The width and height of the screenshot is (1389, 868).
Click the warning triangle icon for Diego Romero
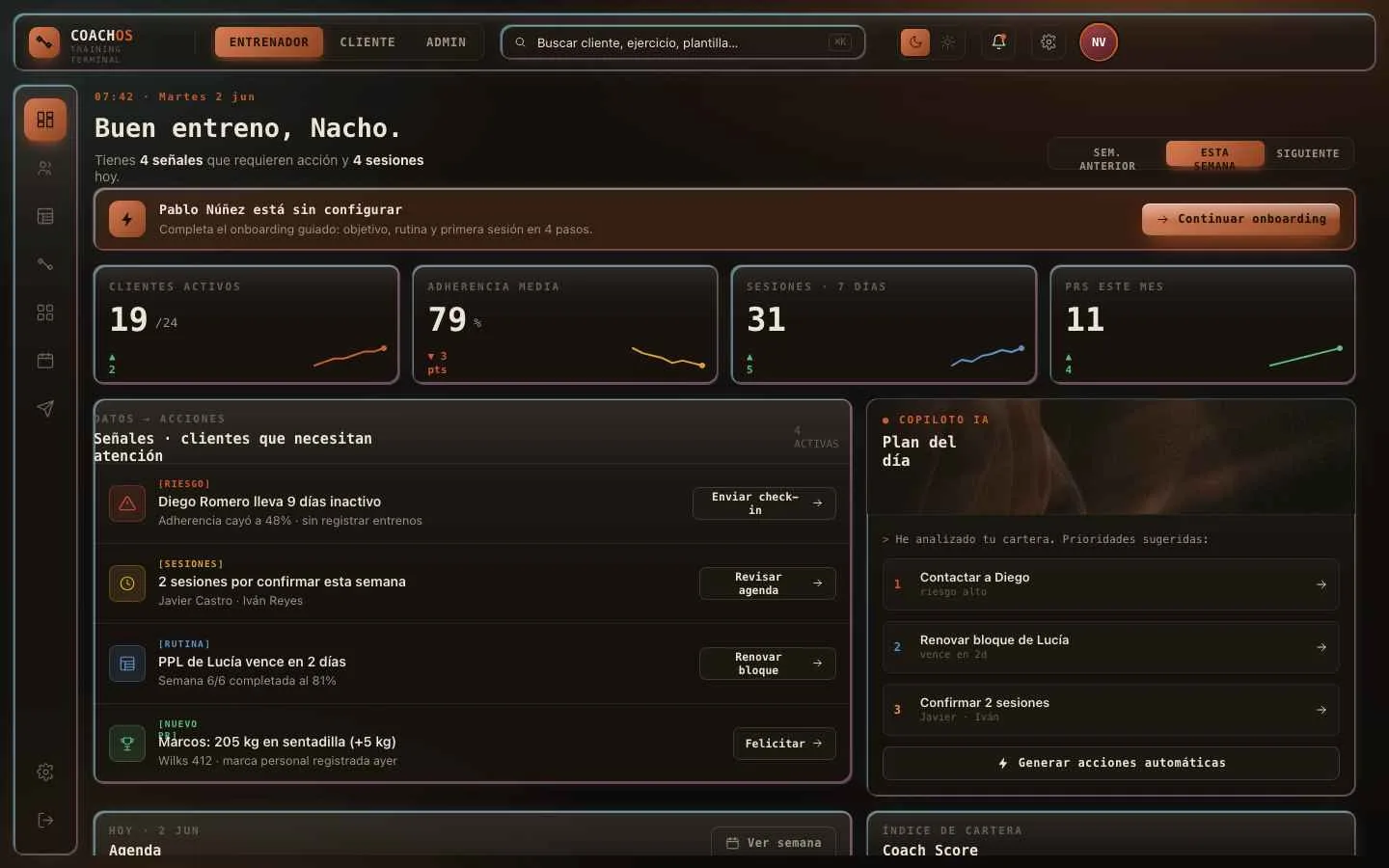(x=127, y=503)
